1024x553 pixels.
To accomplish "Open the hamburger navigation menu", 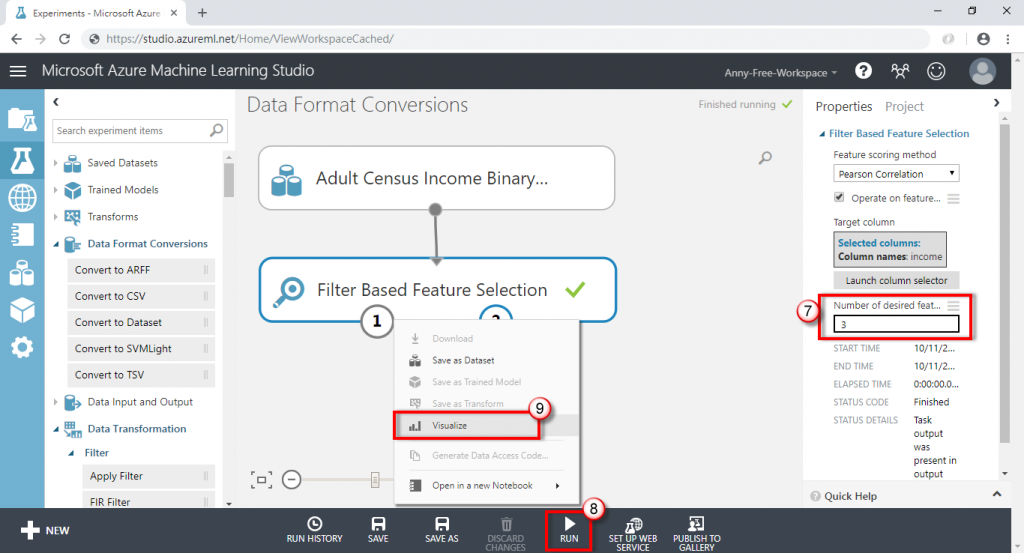I will click(x=18, y=71).
